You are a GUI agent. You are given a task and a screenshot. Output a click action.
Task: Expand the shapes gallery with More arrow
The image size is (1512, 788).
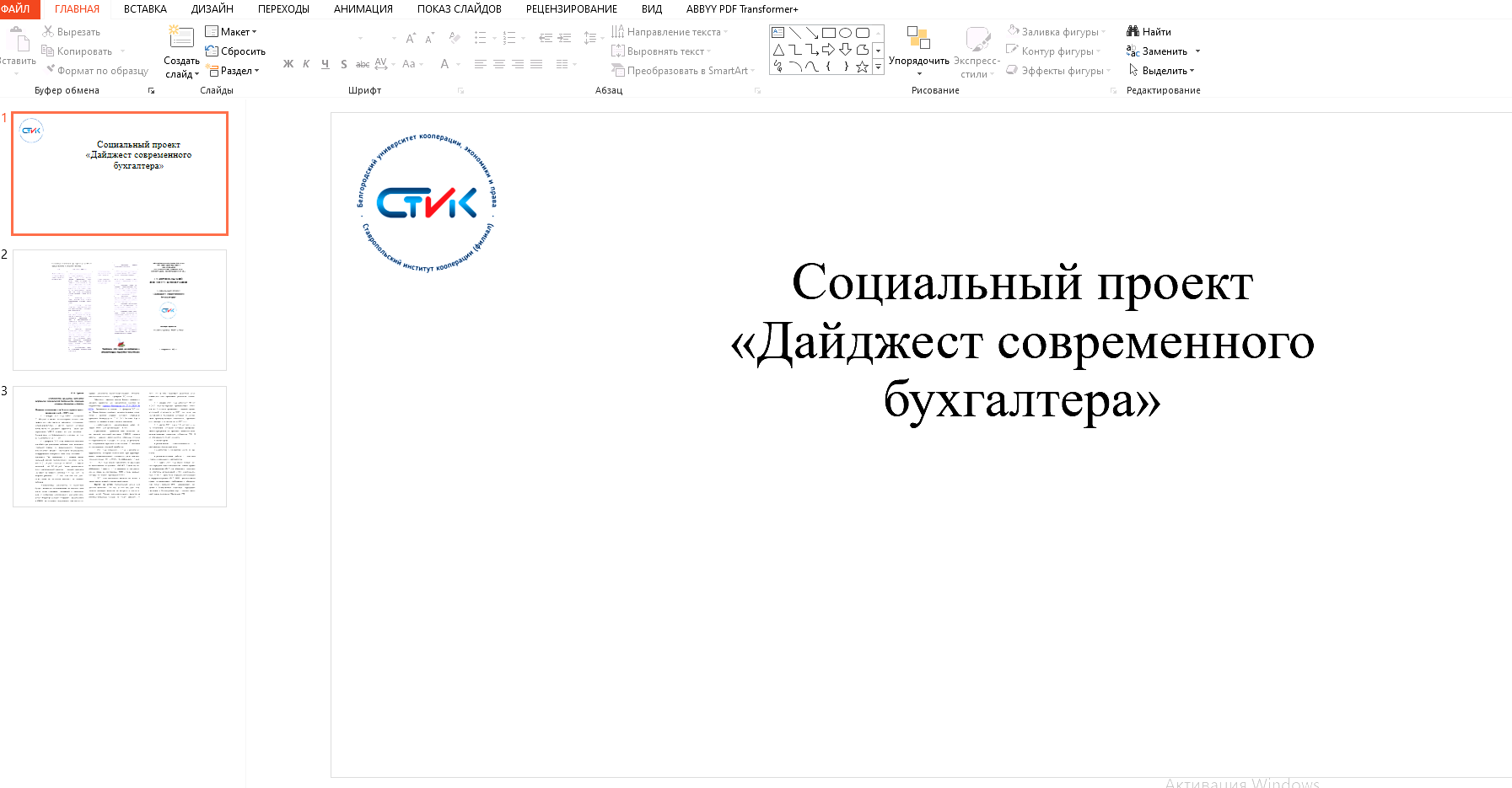point(878,67)
